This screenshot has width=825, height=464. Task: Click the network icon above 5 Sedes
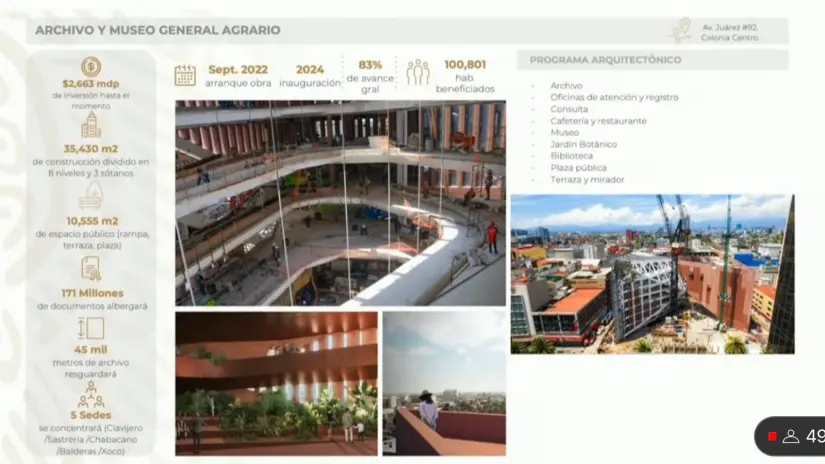[x=91, y=393]
